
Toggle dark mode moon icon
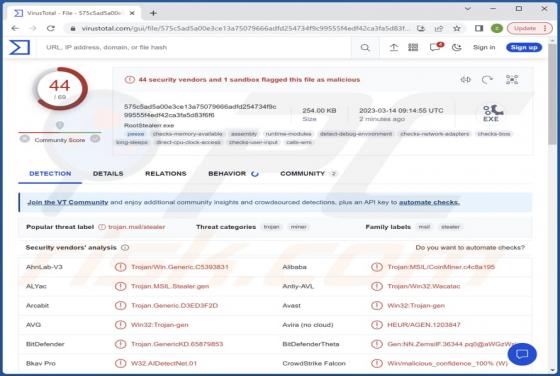tap(456, 47)
